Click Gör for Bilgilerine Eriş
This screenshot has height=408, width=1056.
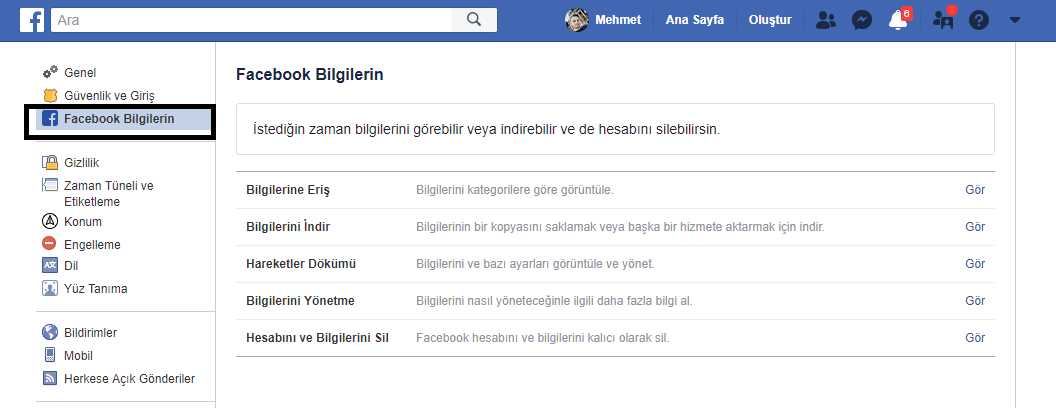pos(975,190)
